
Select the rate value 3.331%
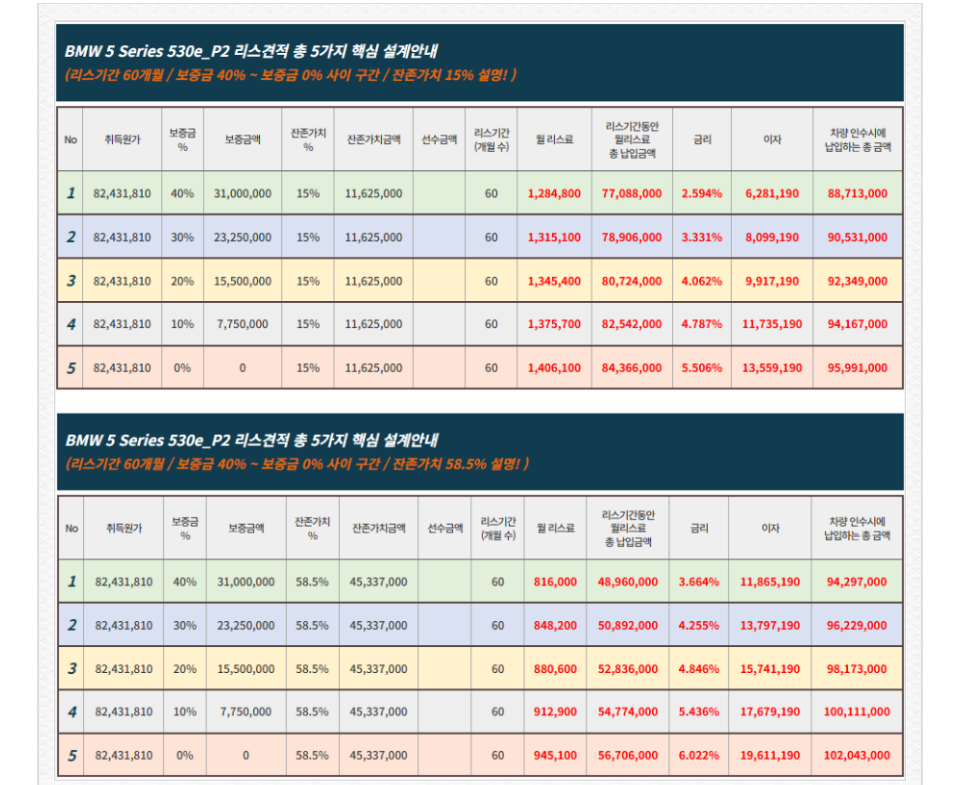(x=701, y=237)
